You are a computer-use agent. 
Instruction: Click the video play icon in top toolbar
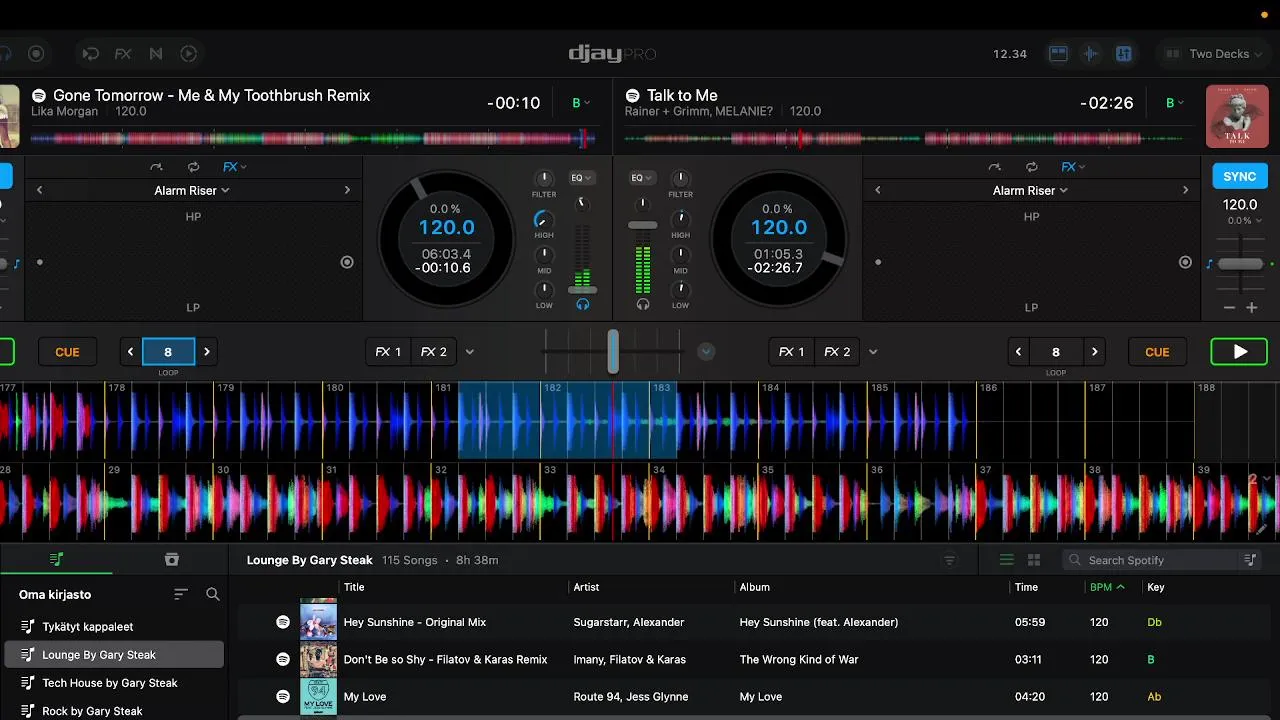[188, 54]
